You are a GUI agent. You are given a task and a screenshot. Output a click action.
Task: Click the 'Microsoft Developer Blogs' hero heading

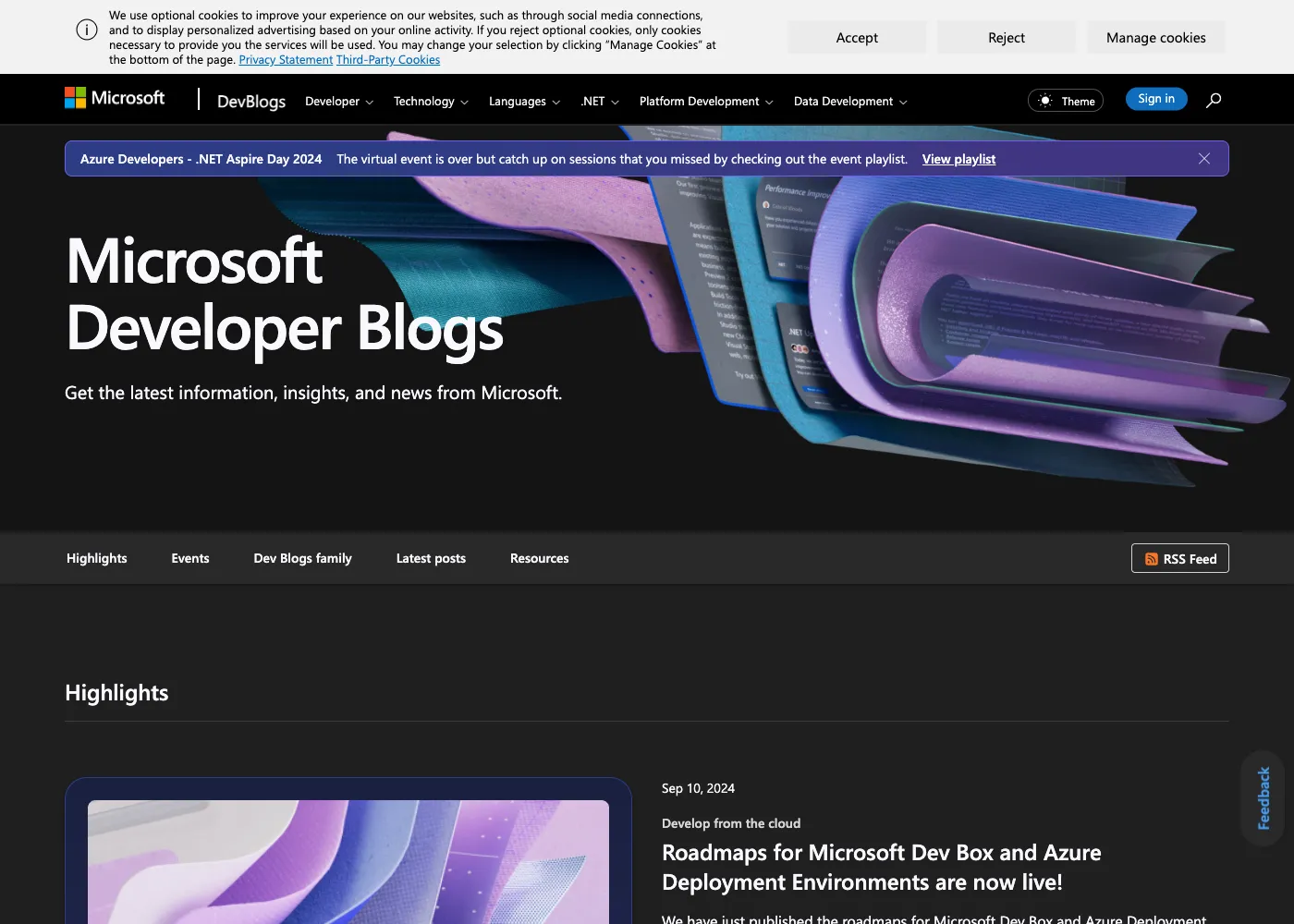pos(285,294)
